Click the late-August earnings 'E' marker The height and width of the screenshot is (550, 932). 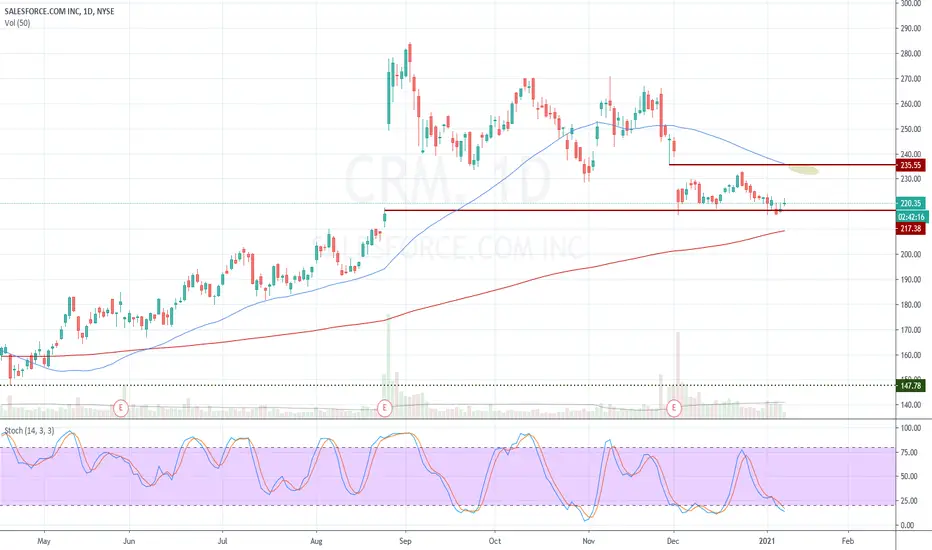(x=385, y=408)
